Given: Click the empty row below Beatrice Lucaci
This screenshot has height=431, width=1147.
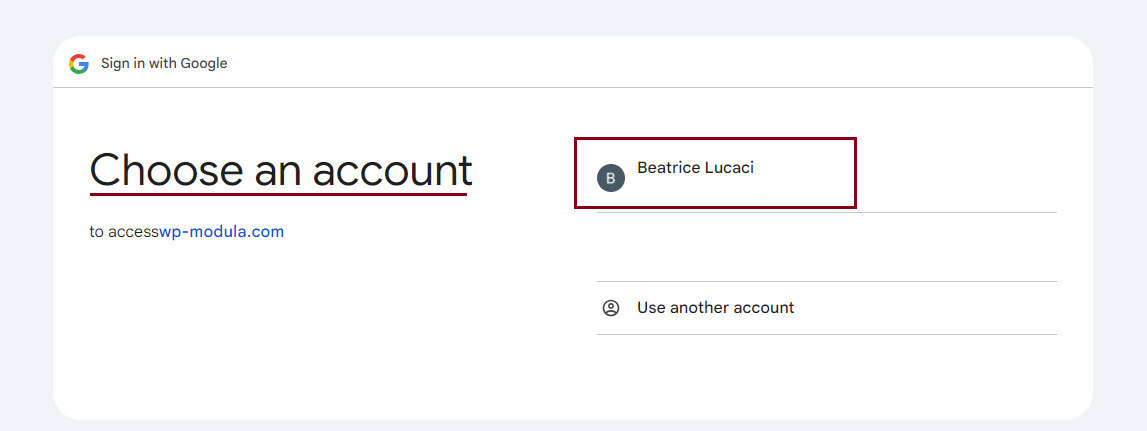Looking at the screenshot, I should click(x=826, y=247).
